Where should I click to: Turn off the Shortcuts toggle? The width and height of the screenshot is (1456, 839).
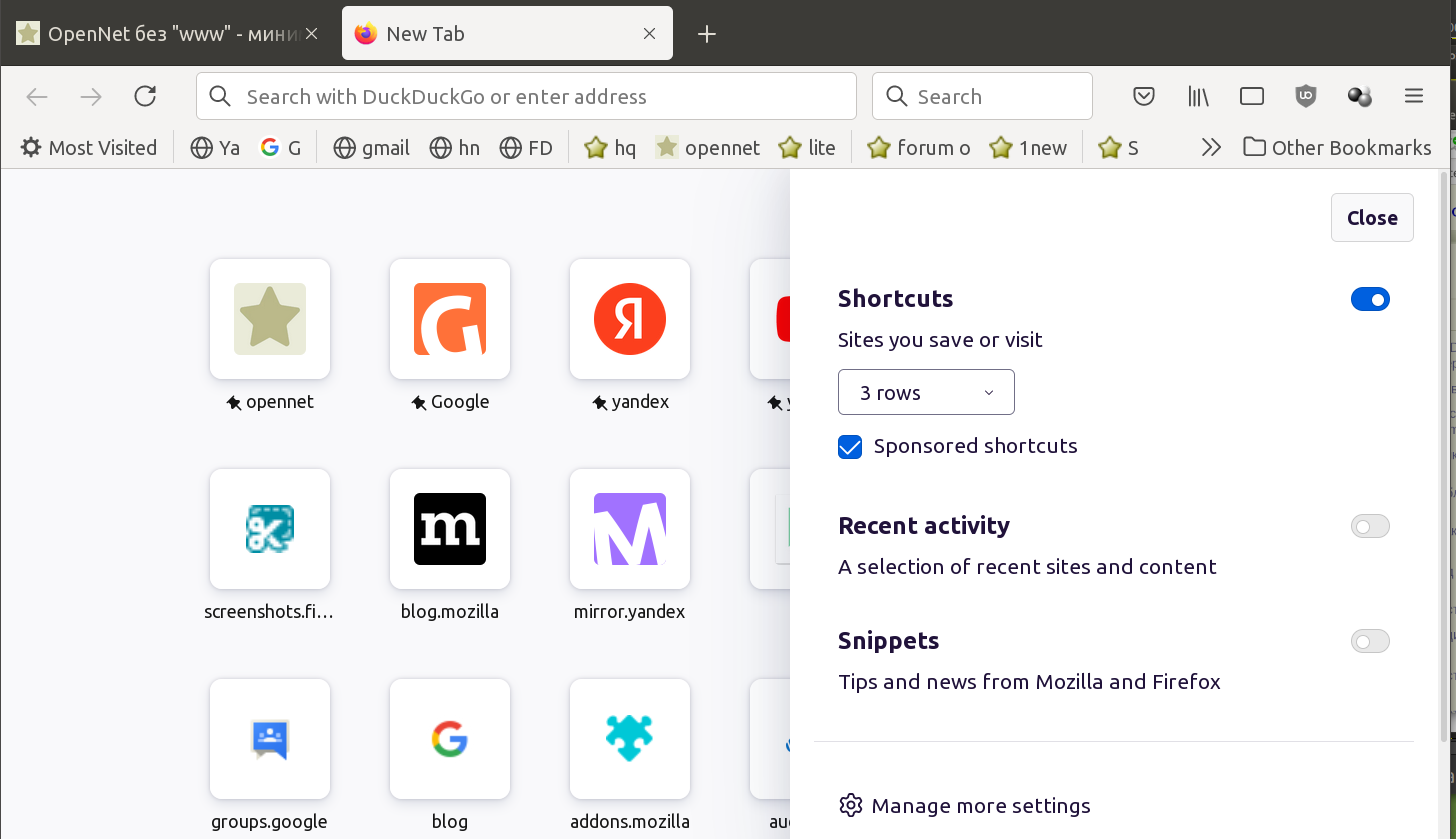pyautogui.click(x=1370, y=299)
